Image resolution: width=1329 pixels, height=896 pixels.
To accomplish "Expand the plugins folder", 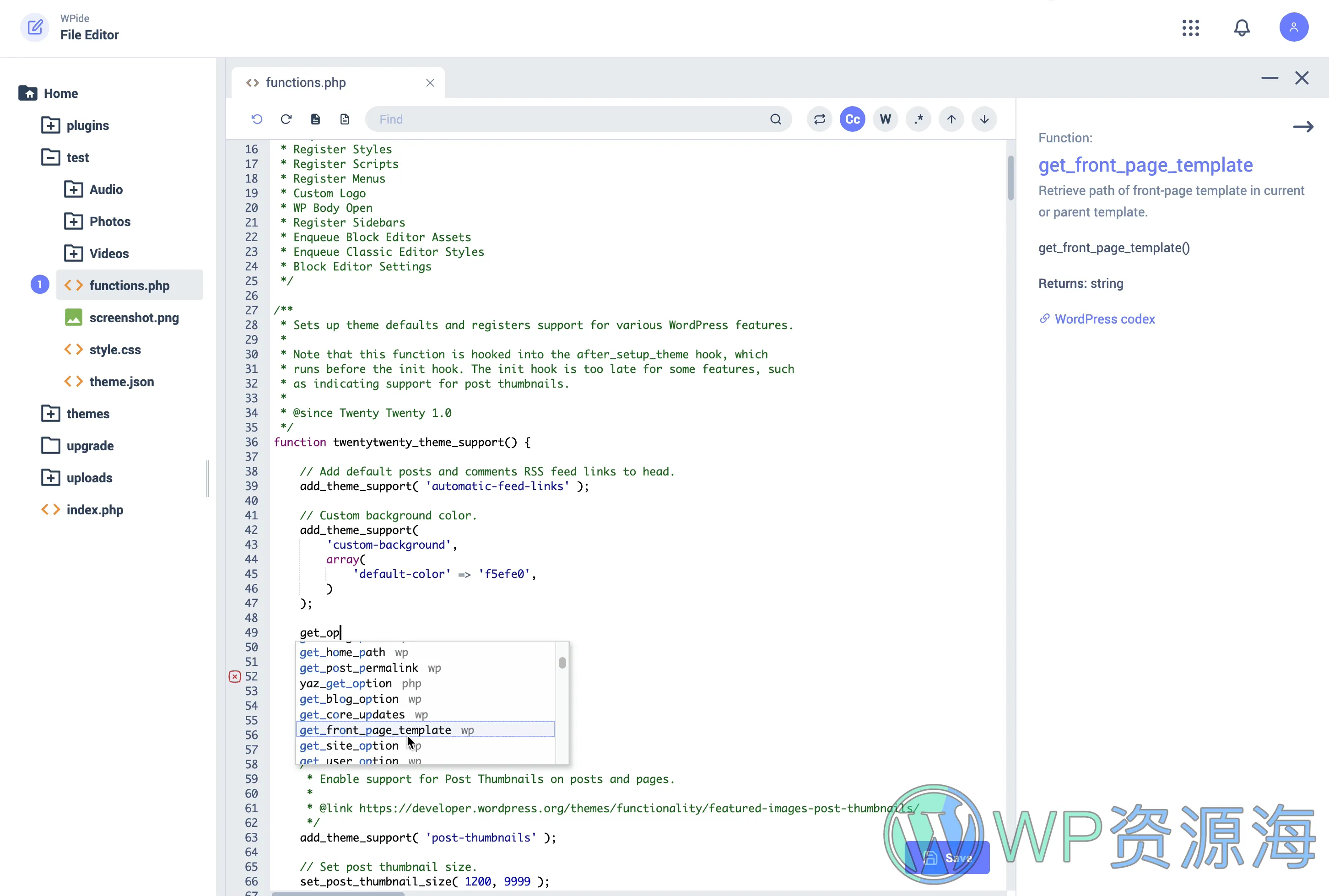I will [x=51, y=125].
